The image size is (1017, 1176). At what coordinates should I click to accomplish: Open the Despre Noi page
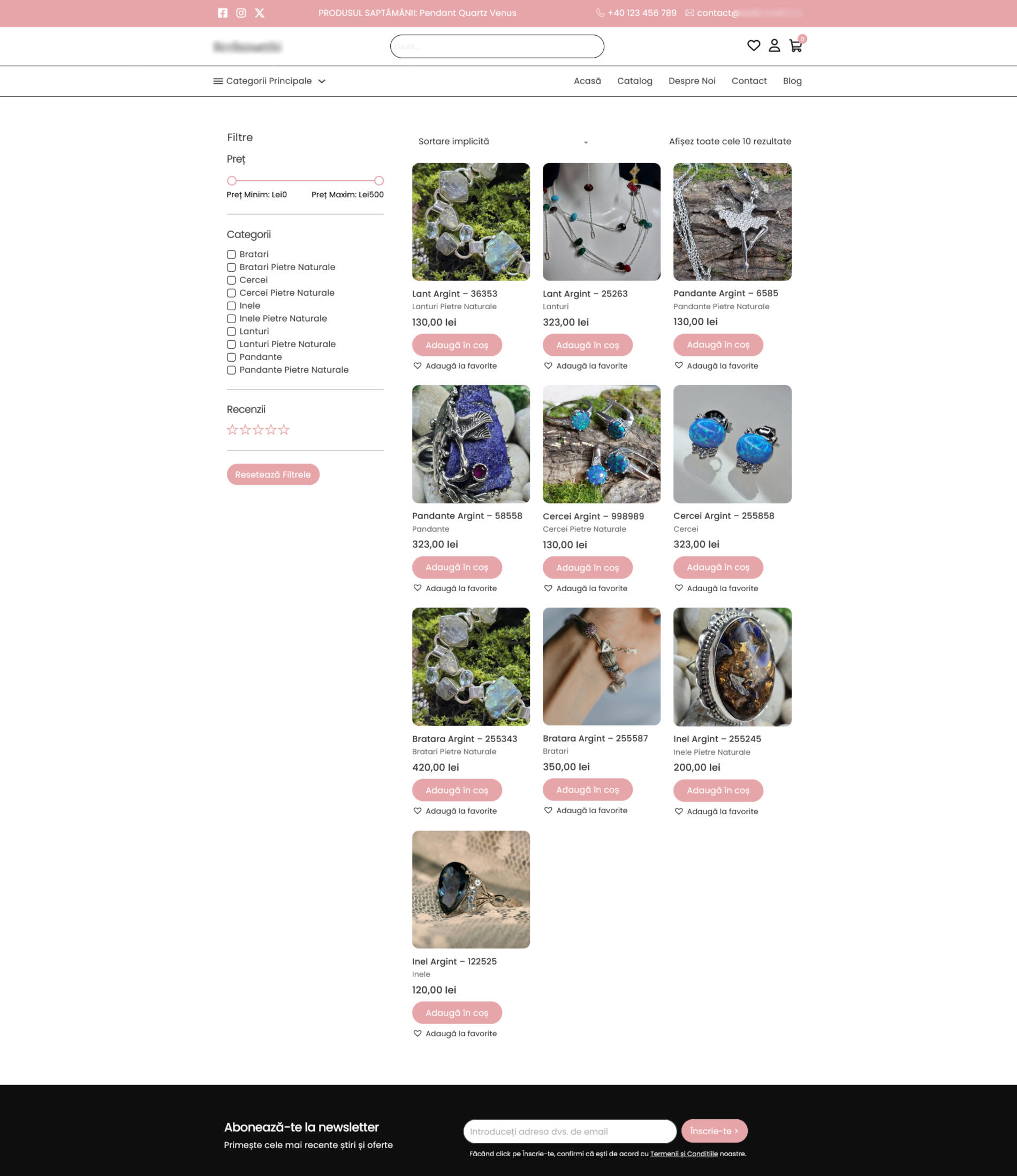[692, 81]
